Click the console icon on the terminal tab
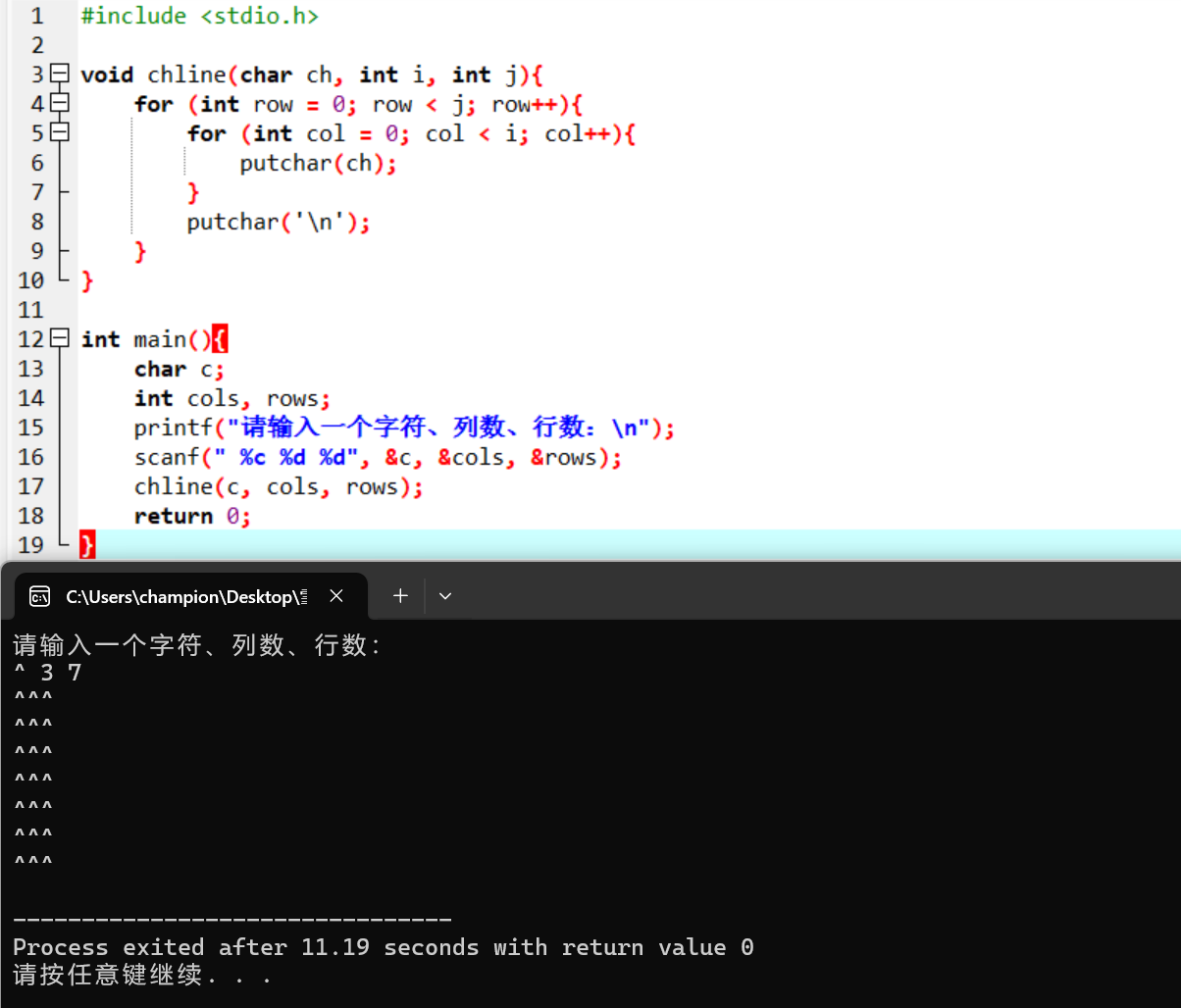Image resolution: width=1181 pixels, height=1008 pixels. [40, 596]
